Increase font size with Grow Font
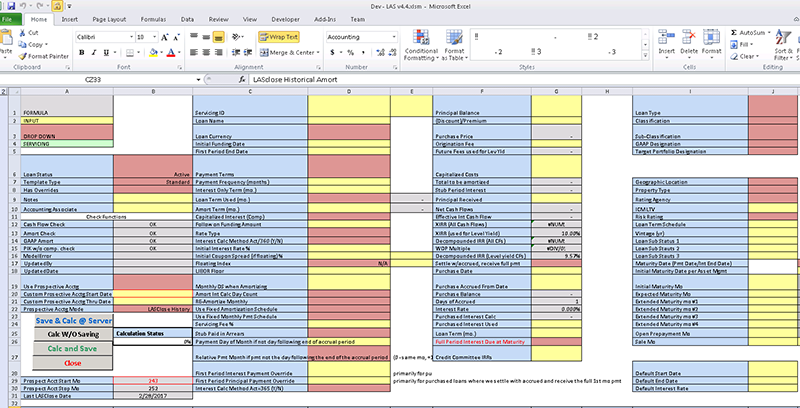800x408 pixels. [165, 37]
